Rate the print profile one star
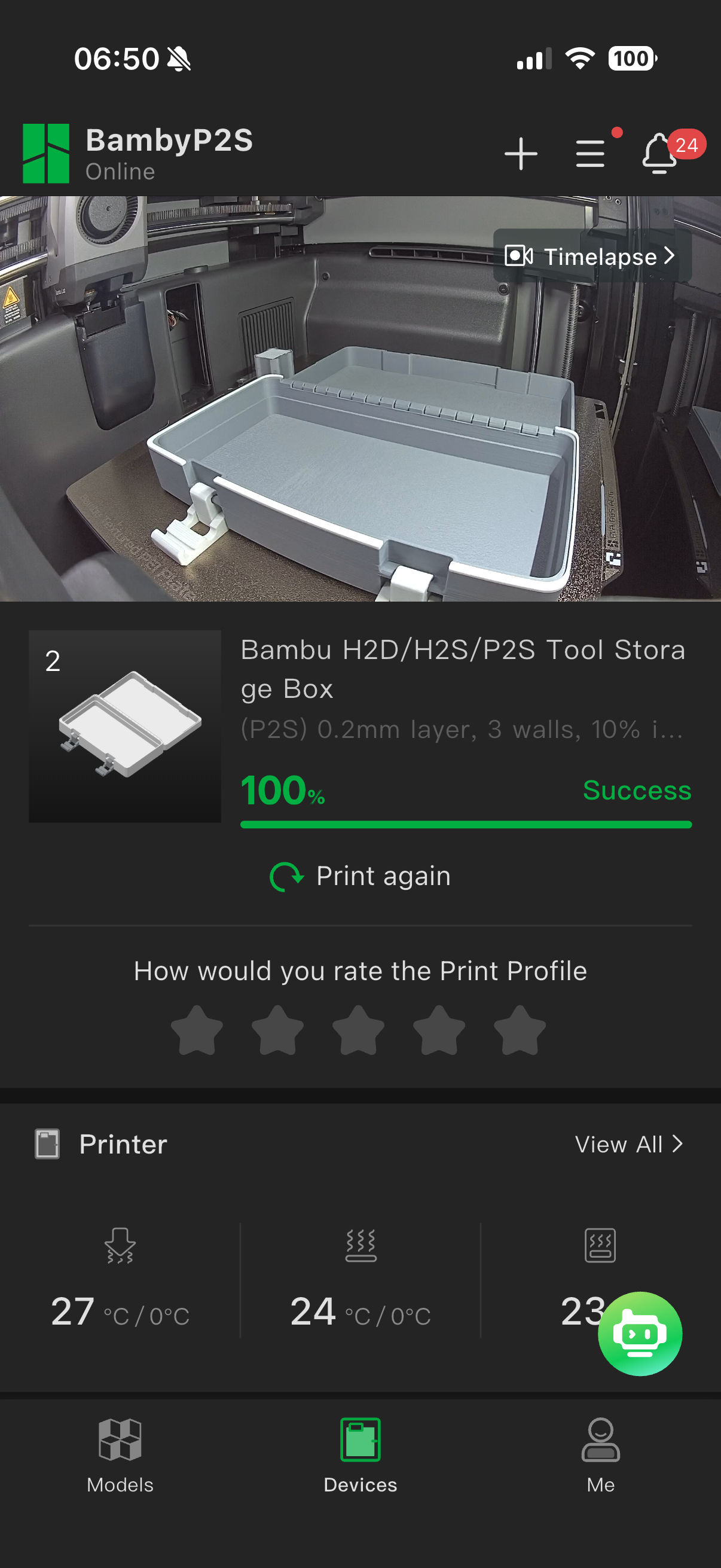Image resolution: width=721 pixels, height=1568 pixels. (197, 1030)
